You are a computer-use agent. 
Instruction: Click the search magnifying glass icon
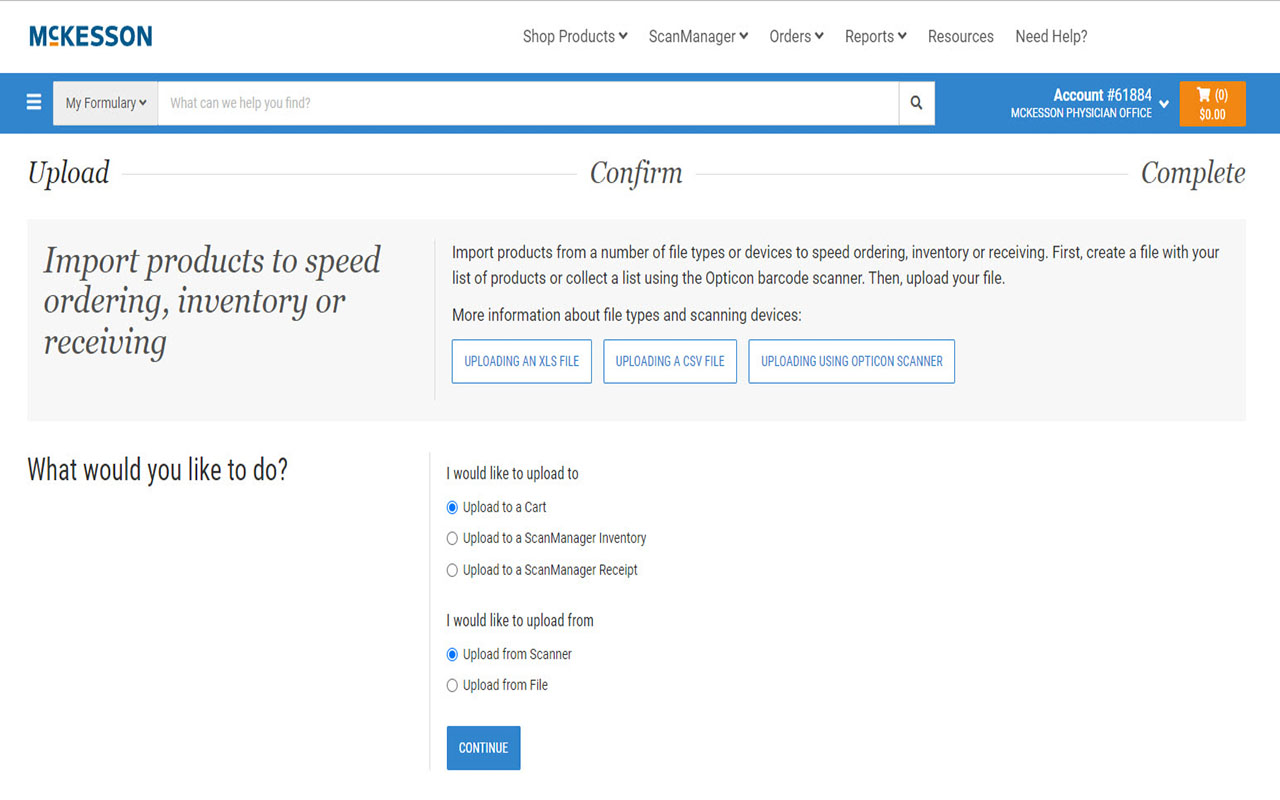[x=915, y=102]
